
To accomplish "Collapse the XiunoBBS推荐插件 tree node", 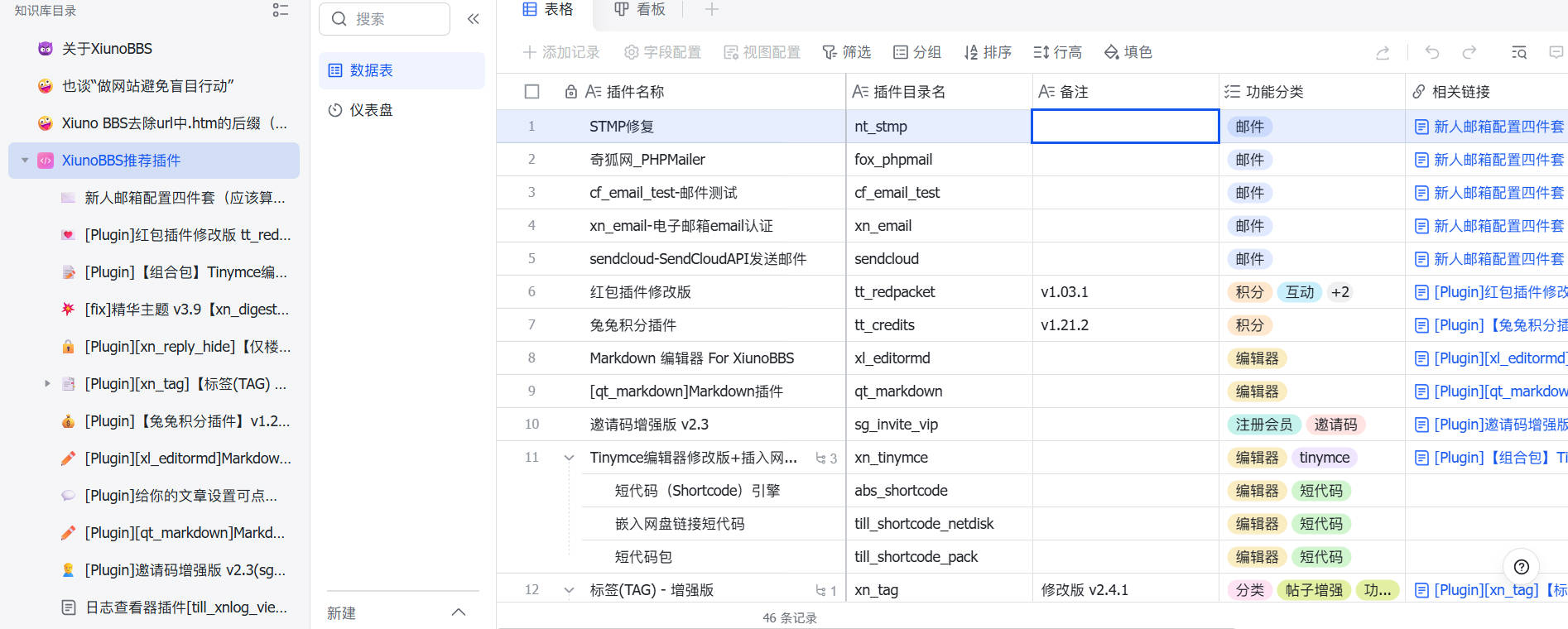I will (25, 161).
